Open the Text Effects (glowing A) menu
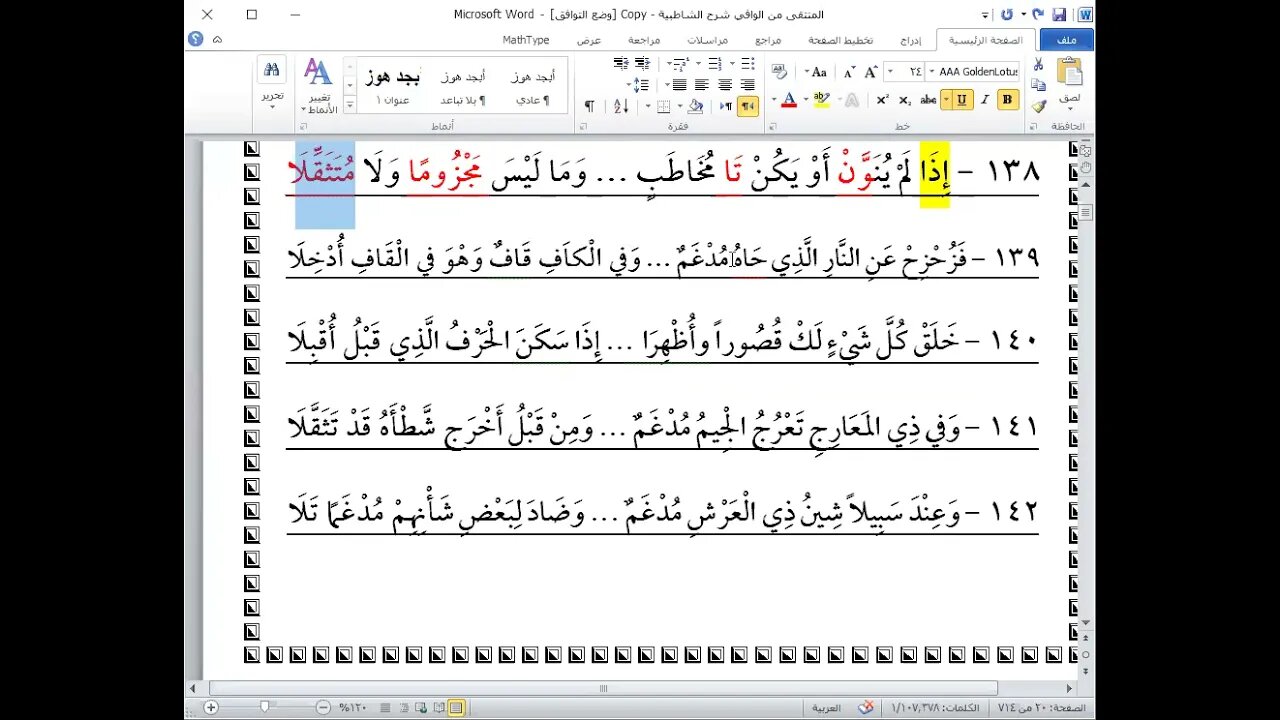 click(x=851, y=99)
